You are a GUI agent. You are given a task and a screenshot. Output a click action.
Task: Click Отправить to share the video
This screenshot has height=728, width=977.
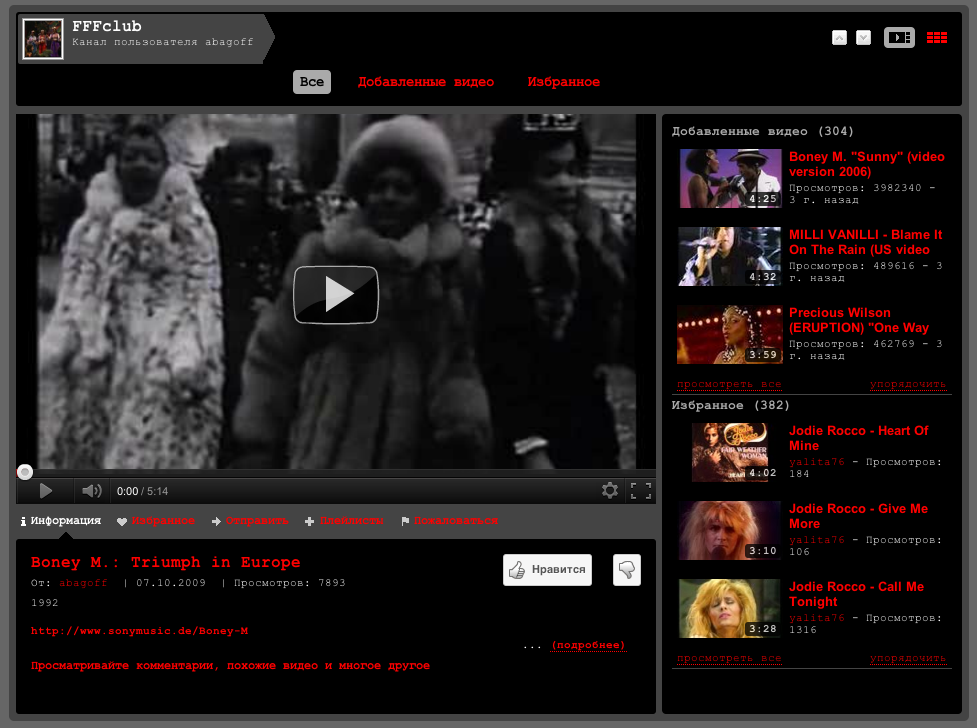pos(250,521)
